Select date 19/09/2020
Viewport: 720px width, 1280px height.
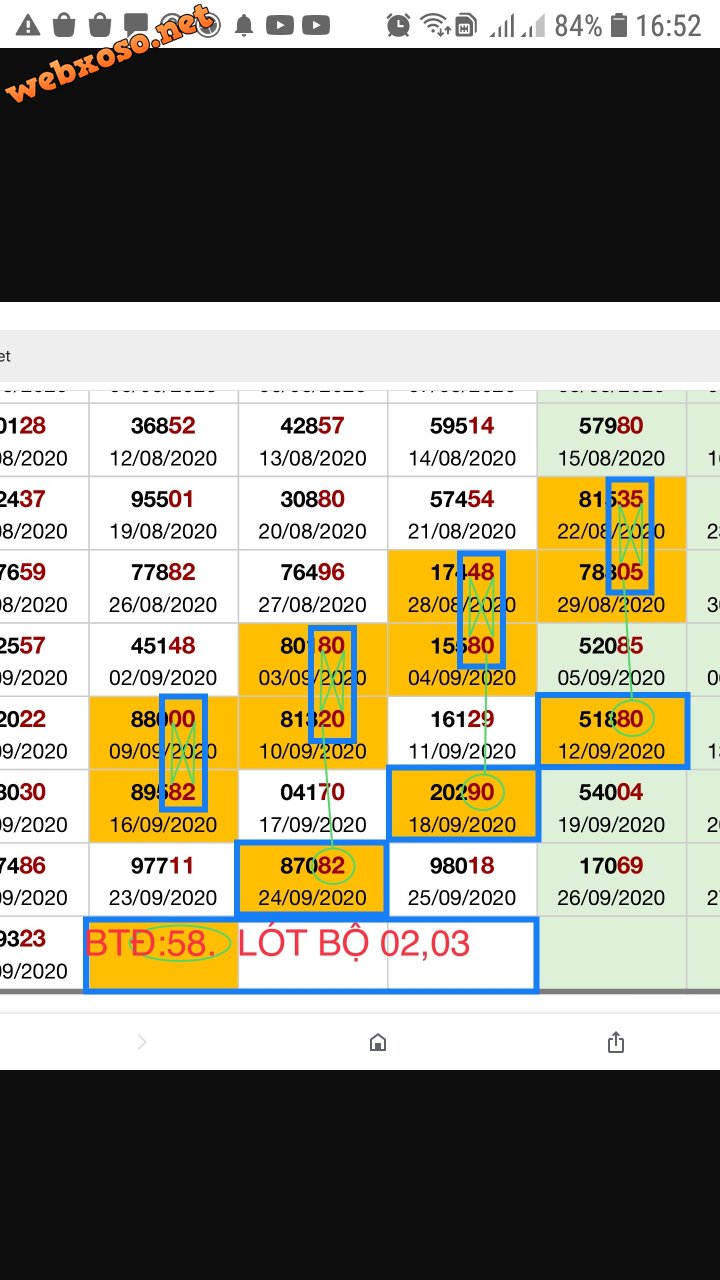[611, 825]
